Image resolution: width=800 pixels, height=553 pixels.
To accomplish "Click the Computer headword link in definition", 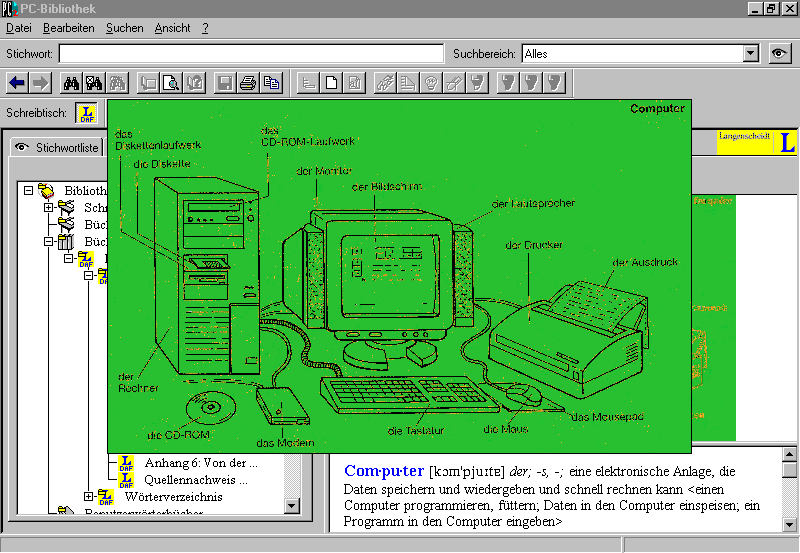I will pyautogui.click(x=384, y=470).
